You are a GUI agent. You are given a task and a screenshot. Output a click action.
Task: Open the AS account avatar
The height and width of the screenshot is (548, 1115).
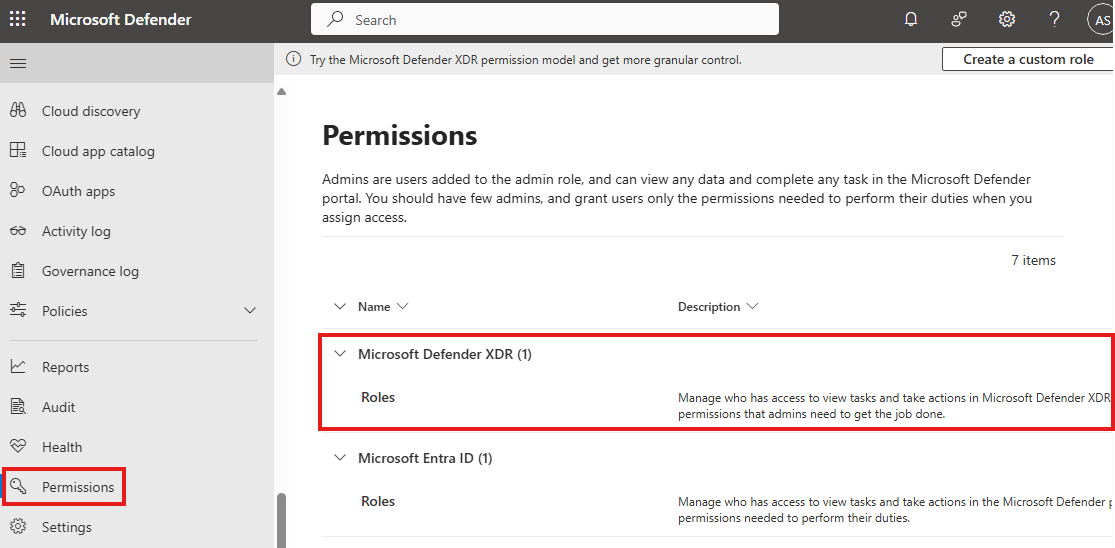pyautogui.click(x=1101, y=20)
